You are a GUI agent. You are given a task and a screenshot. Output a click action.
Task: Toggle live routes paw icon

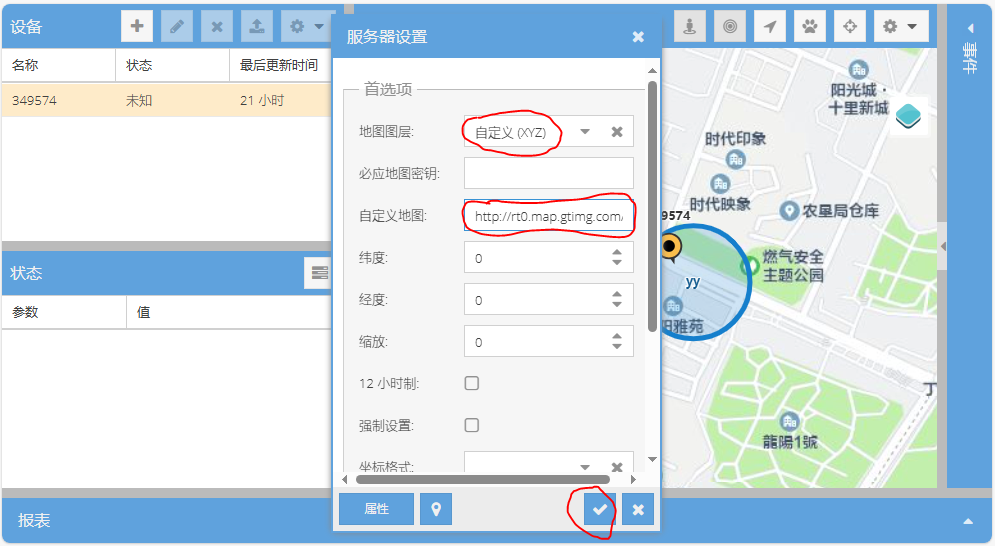[x=810, y=27]
